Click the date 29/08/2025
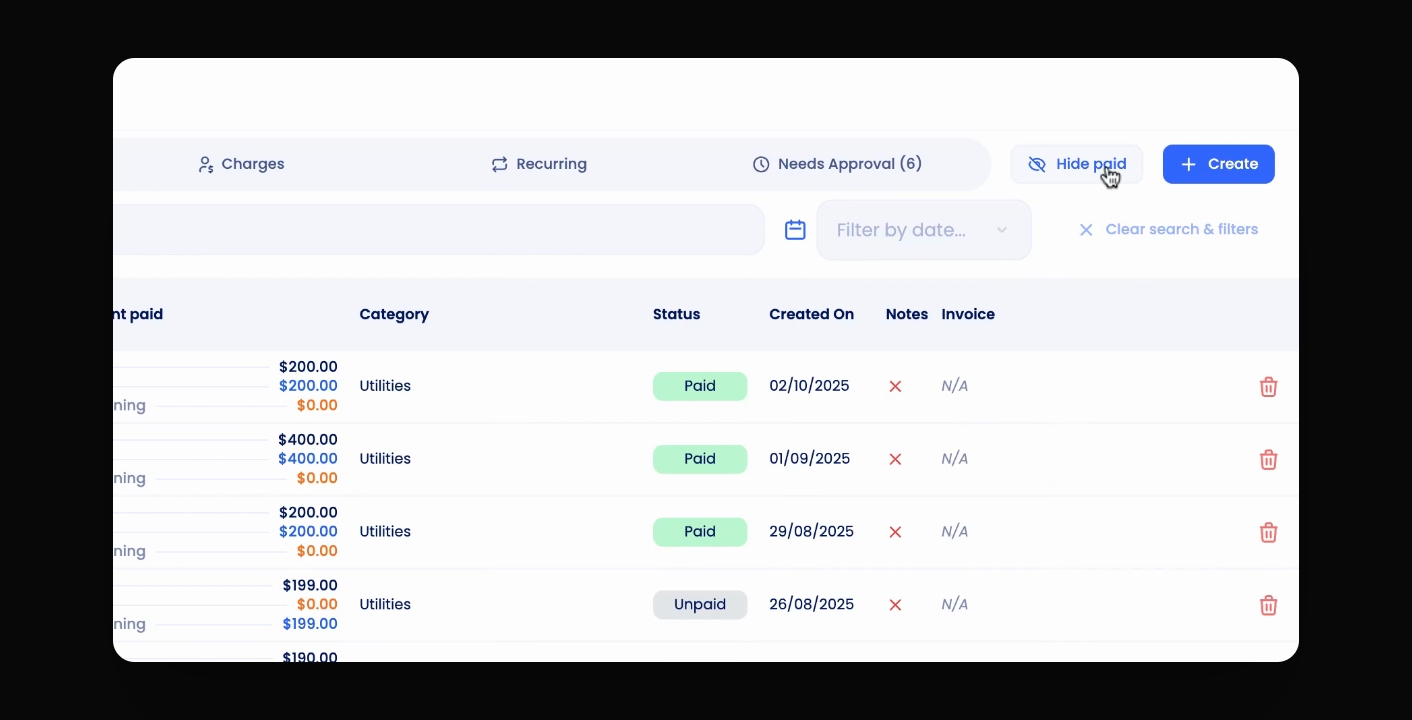Viewport: 1412px width, 720px height. (811, 532)
